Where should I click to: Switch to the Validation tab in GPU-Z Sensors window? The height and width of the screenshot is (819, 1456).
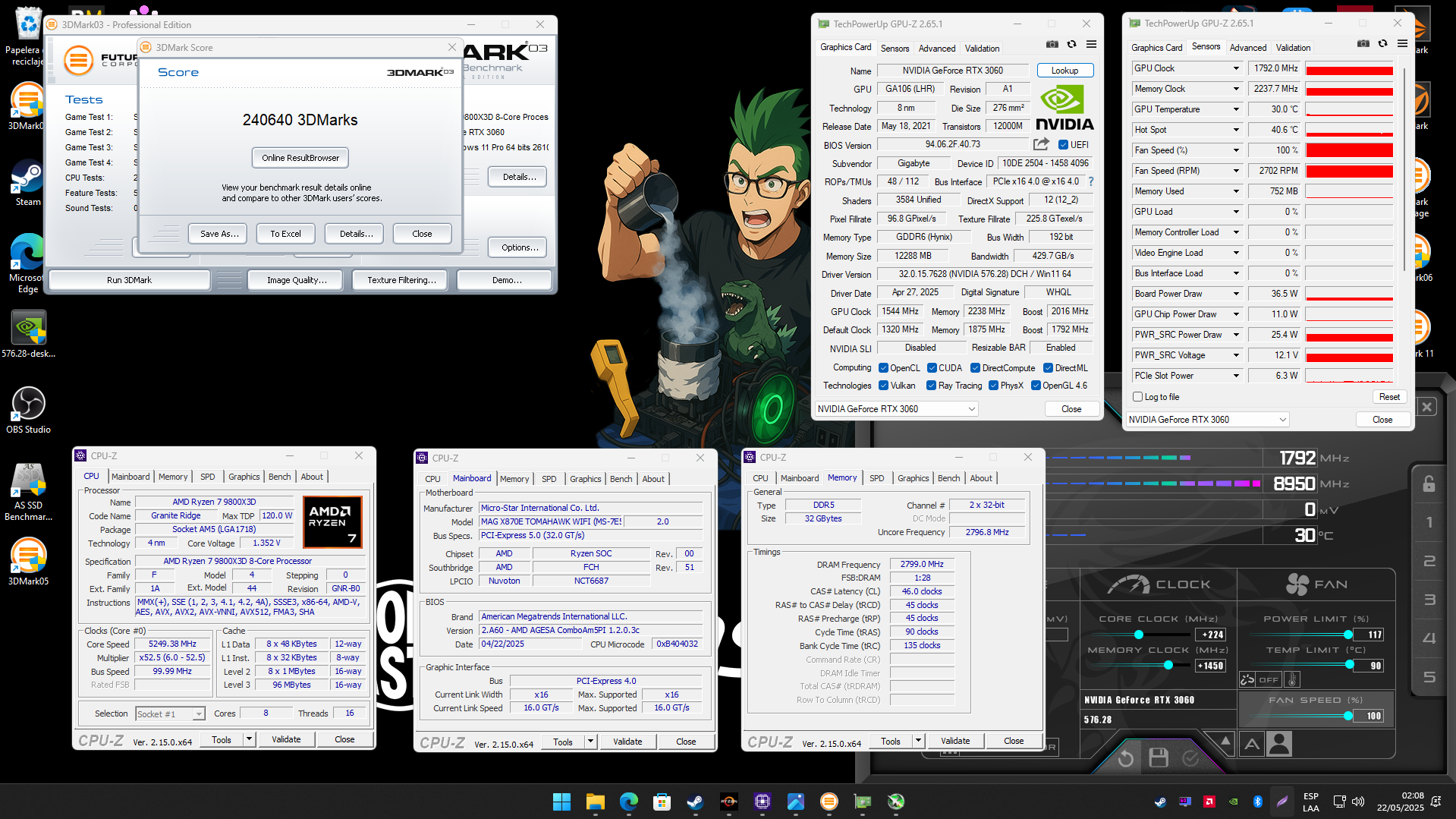point(1293,48)
